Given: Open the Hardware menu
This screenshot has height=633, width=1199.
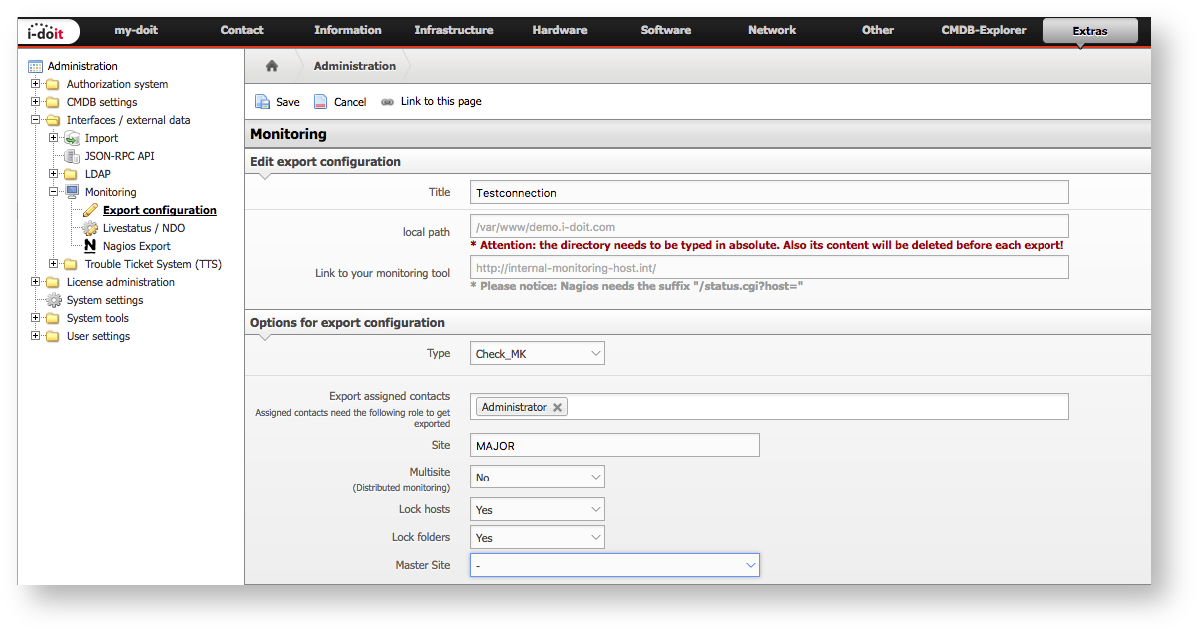Looking at the screenshot, I should [x=560, y=31].
